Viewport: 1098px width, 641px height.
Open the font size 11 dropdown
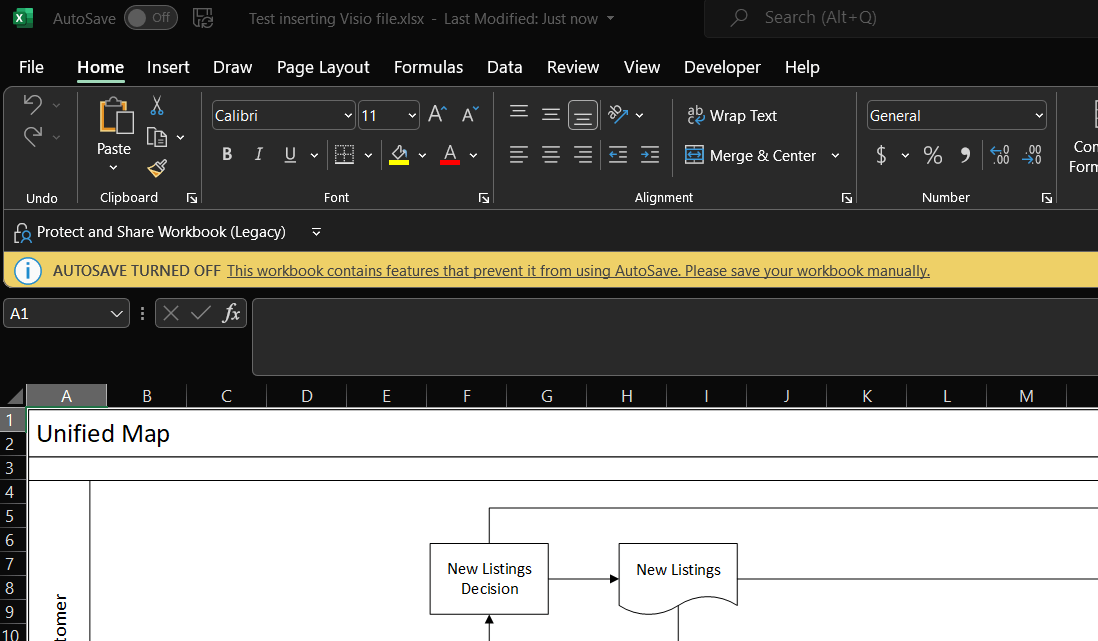tap(412, 116)
